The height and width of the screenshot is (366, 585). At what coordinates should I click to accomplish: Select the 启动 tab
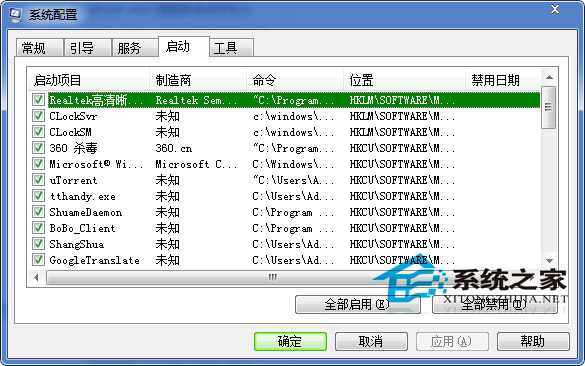coord(184,47)
